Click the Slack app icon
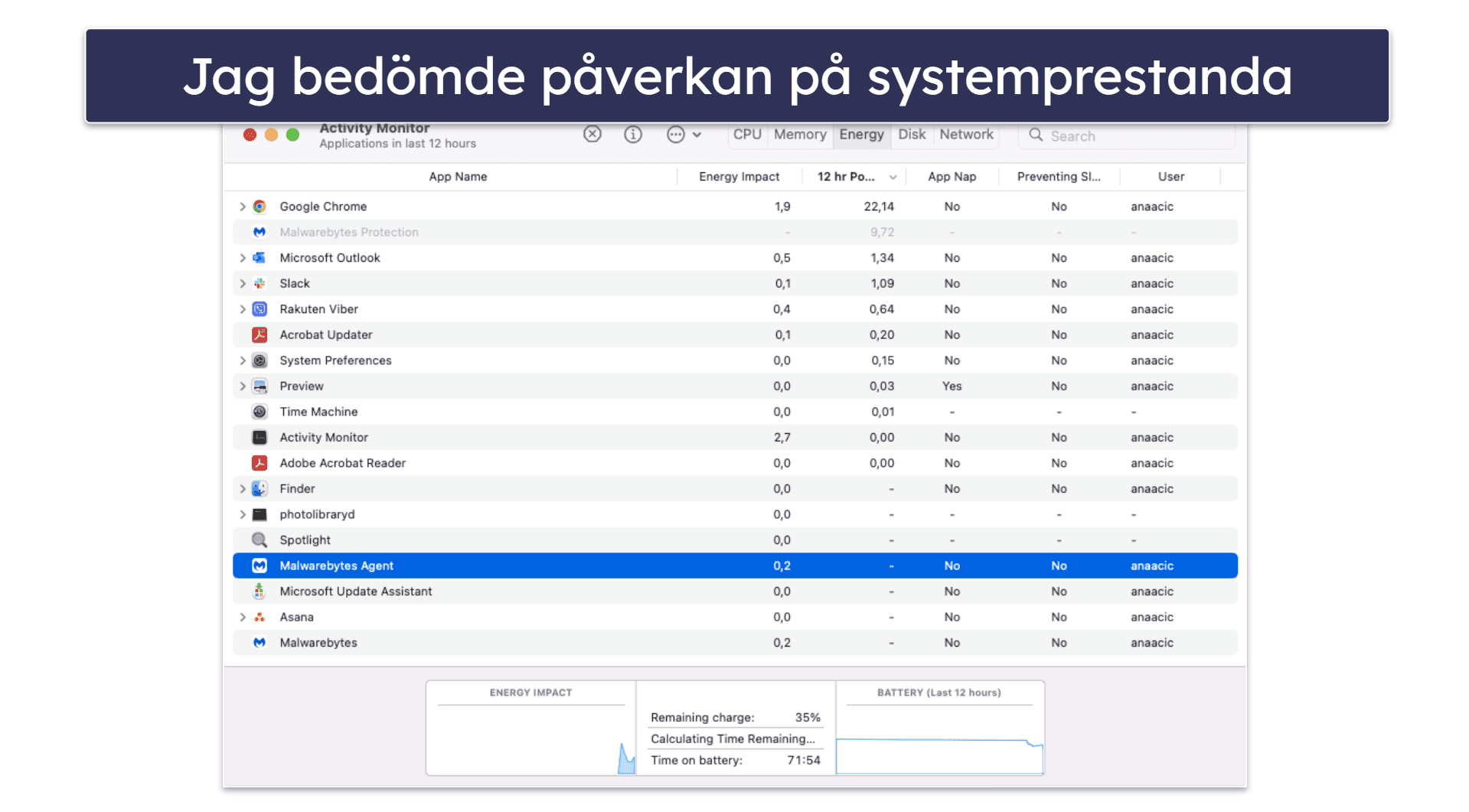The image size is (1469, 812). tap(260, 283)
